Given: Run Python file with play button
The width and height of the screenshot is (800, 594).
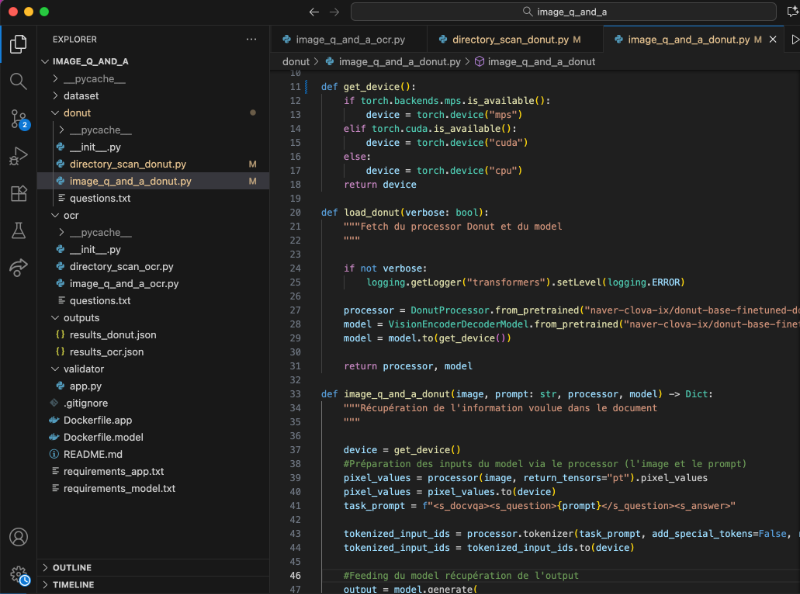Looking at the screenshot, I should tap(795, 40).
